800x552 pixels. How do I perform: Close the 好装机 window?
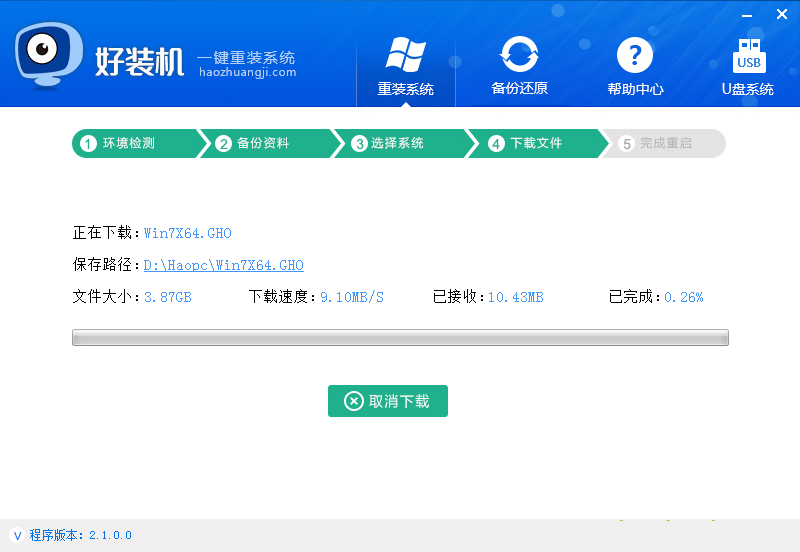coord(781,14)
